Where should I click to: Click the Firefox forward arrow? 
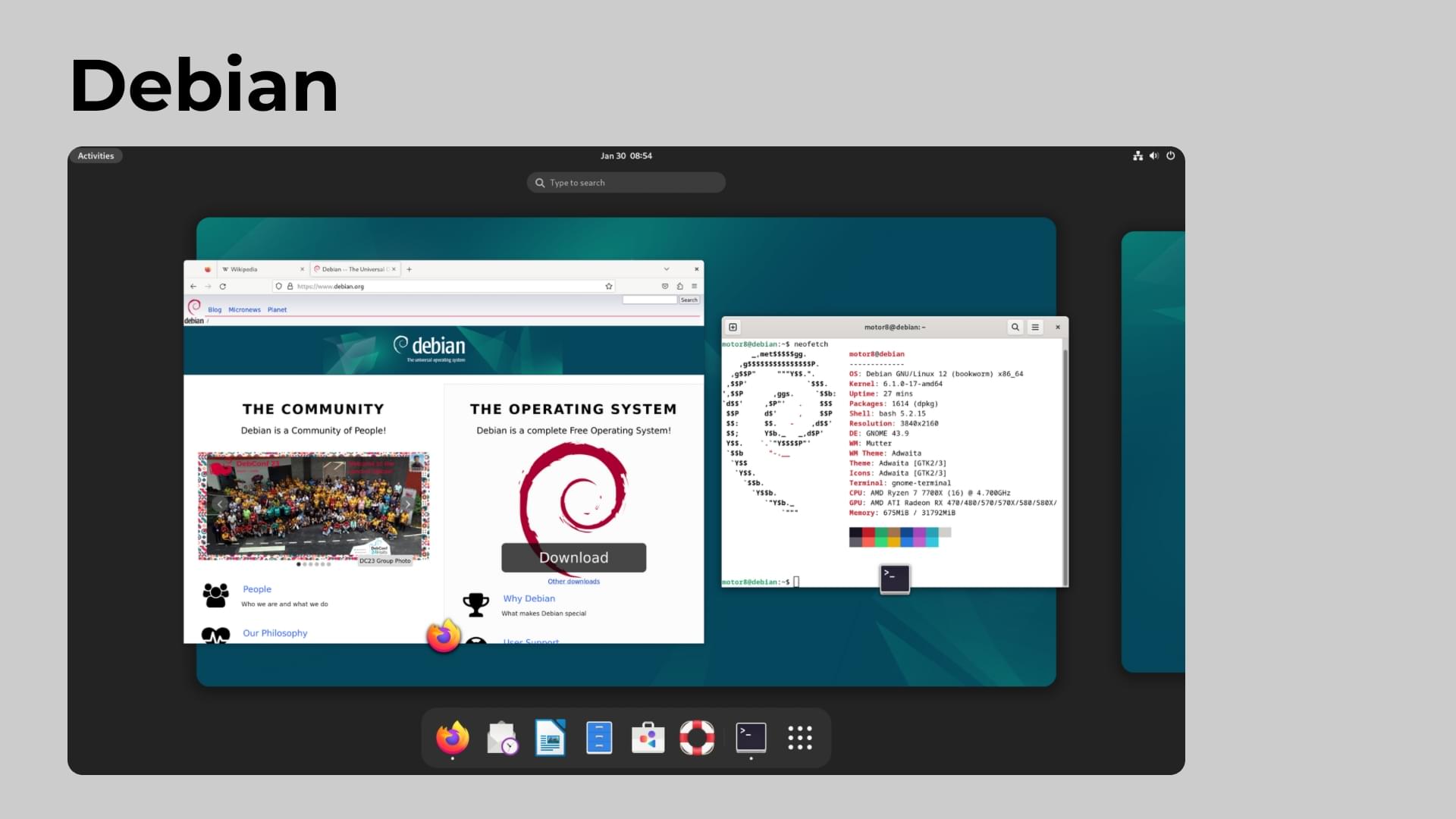pyautogui.click(x=208, y=287)
